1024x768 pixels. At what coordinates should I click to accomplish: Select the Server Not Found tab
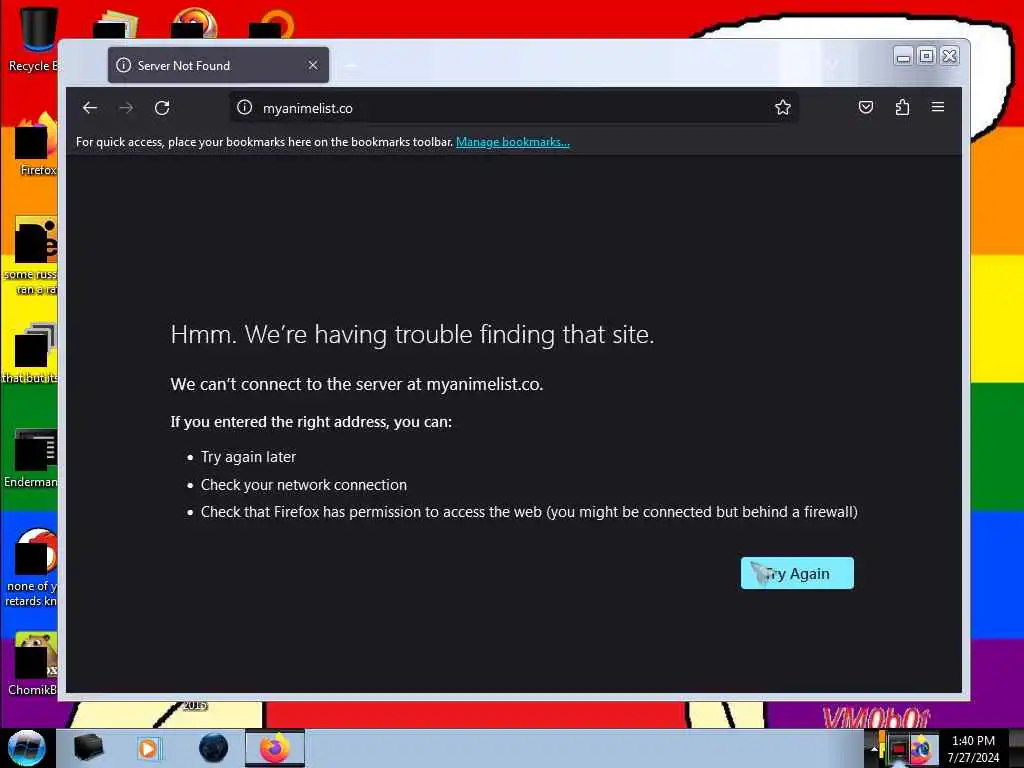tap(218, 65)
